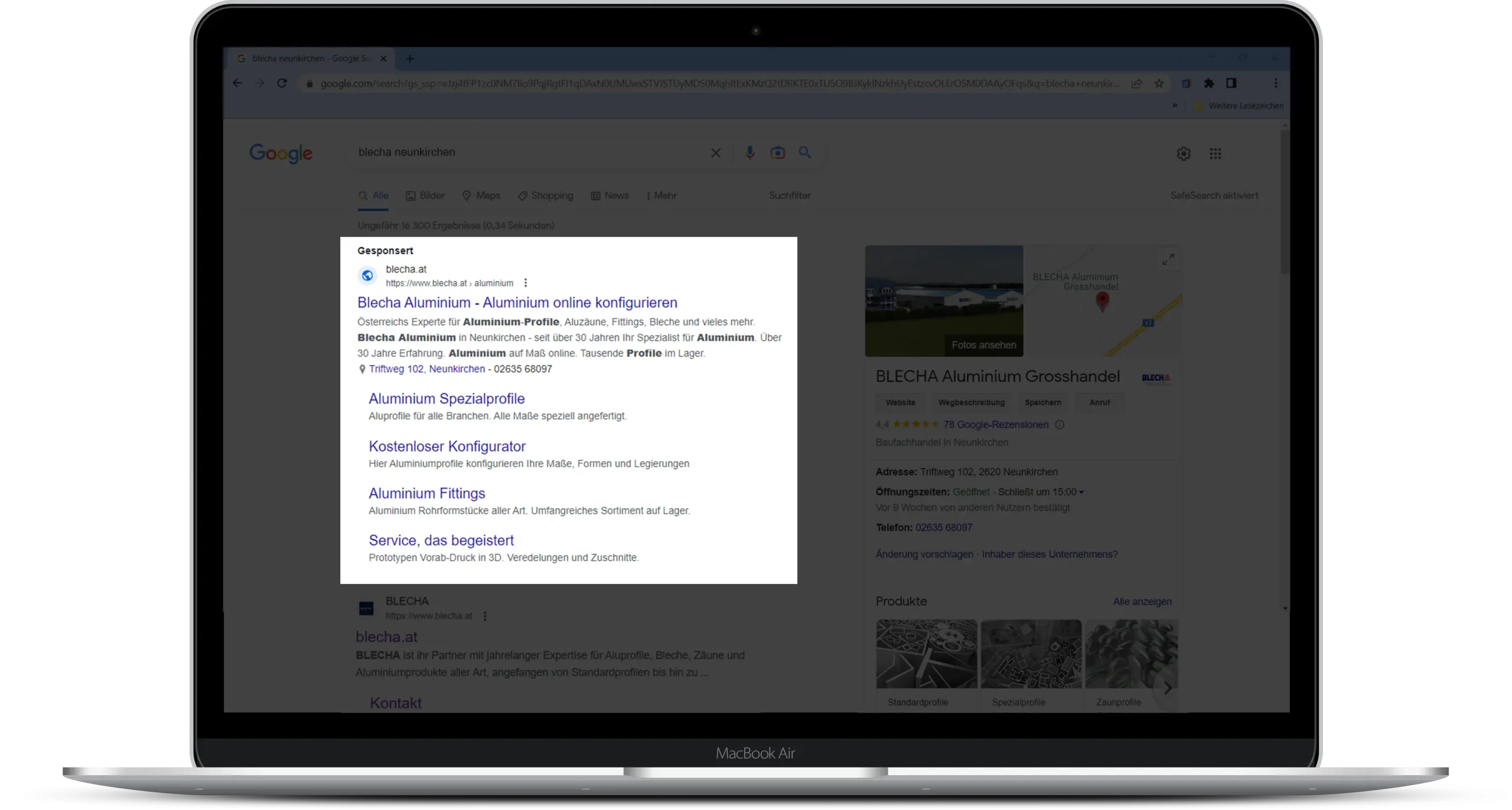Click the camera image search icon

(x=777, y=153)
